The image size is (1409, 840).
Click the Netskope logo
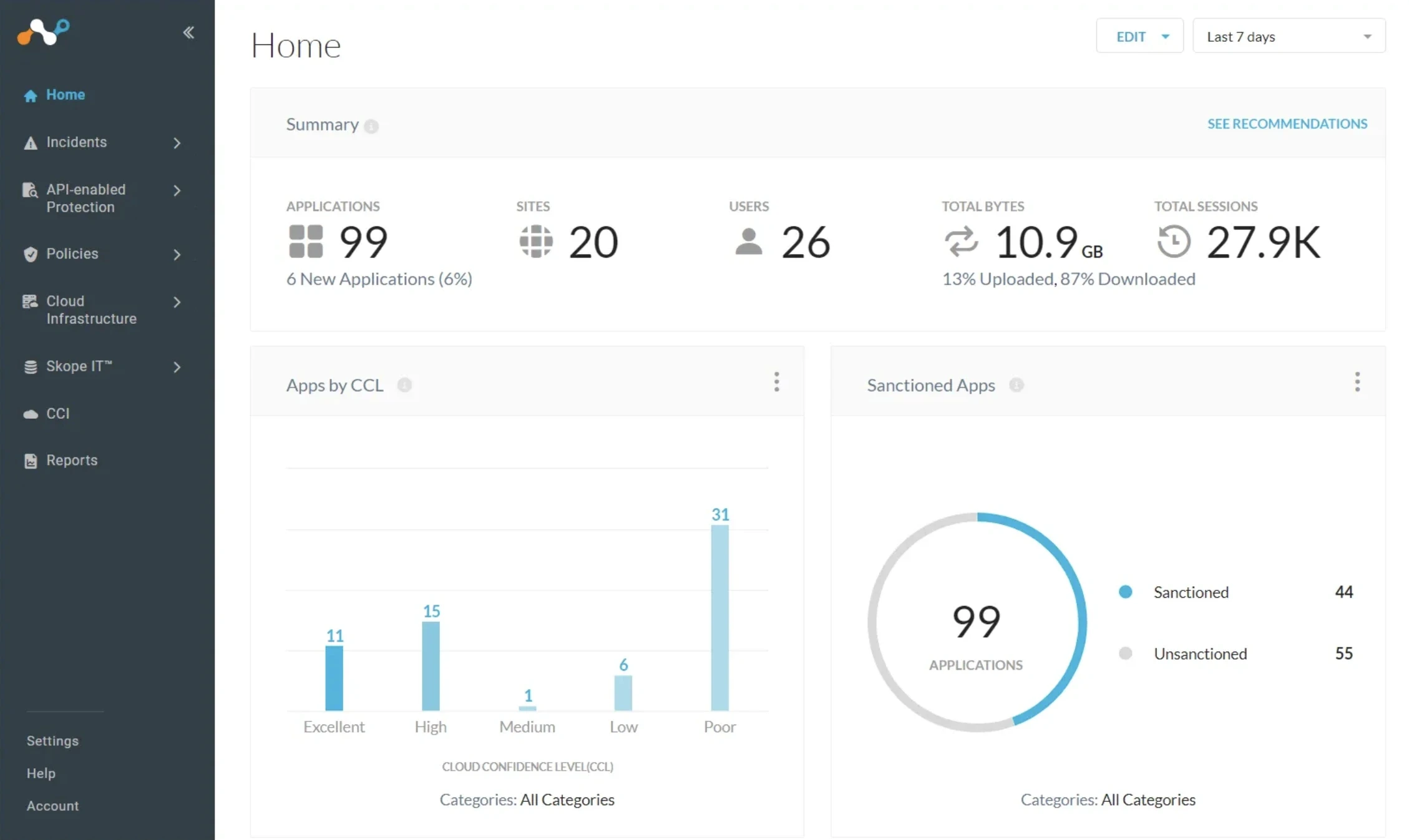(42, 32)
